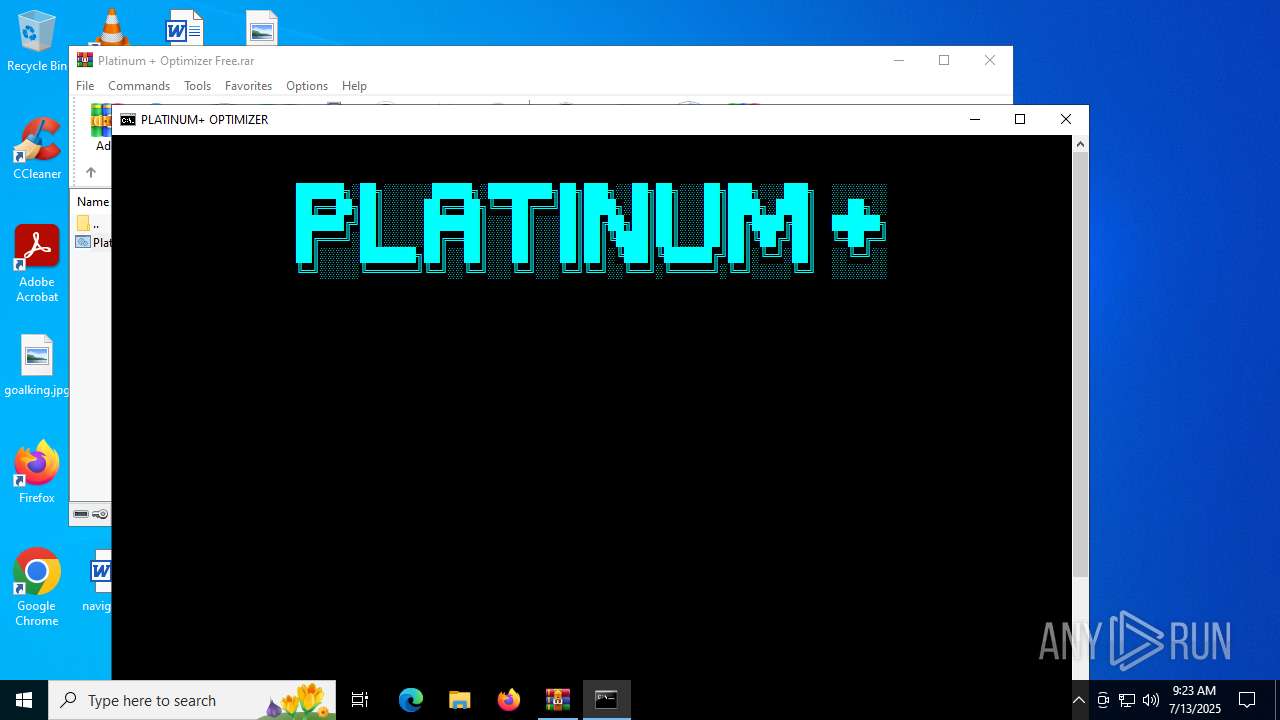The width and height of the screenshot is (1280, 720).
Task: Select the parent folder '..' row in WinRAR
Action: [93, 224]
